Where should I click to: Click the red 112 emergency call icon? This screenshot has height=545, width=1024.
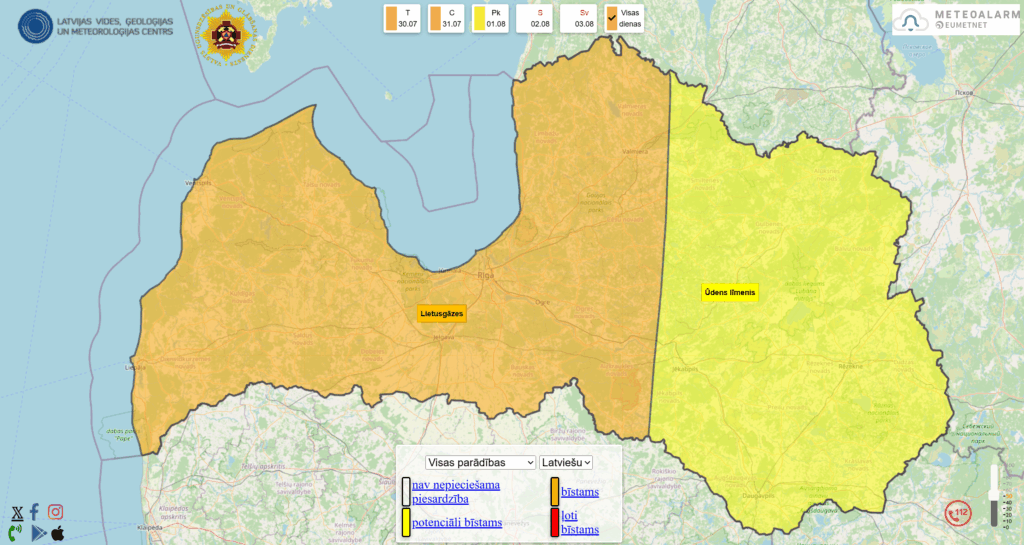click(x=958, y=513)
